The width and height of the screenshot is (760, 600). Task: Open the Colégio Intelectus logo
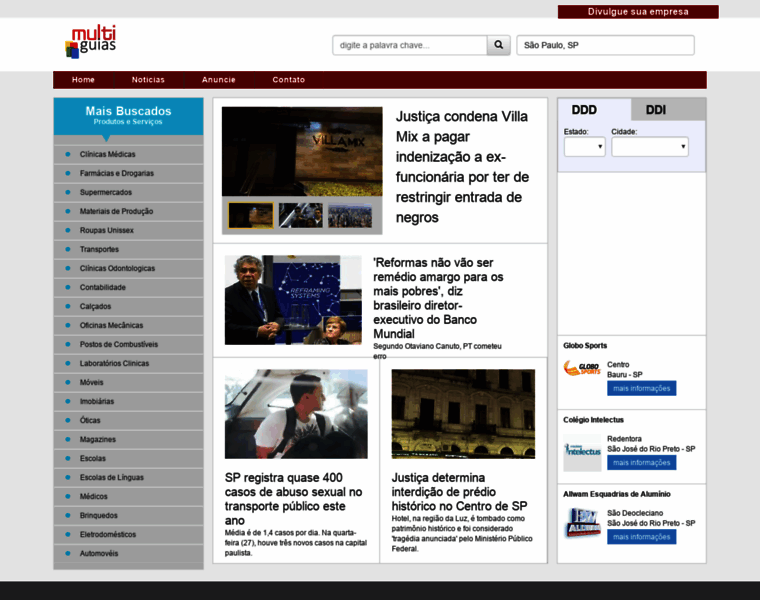click(582, 452)
